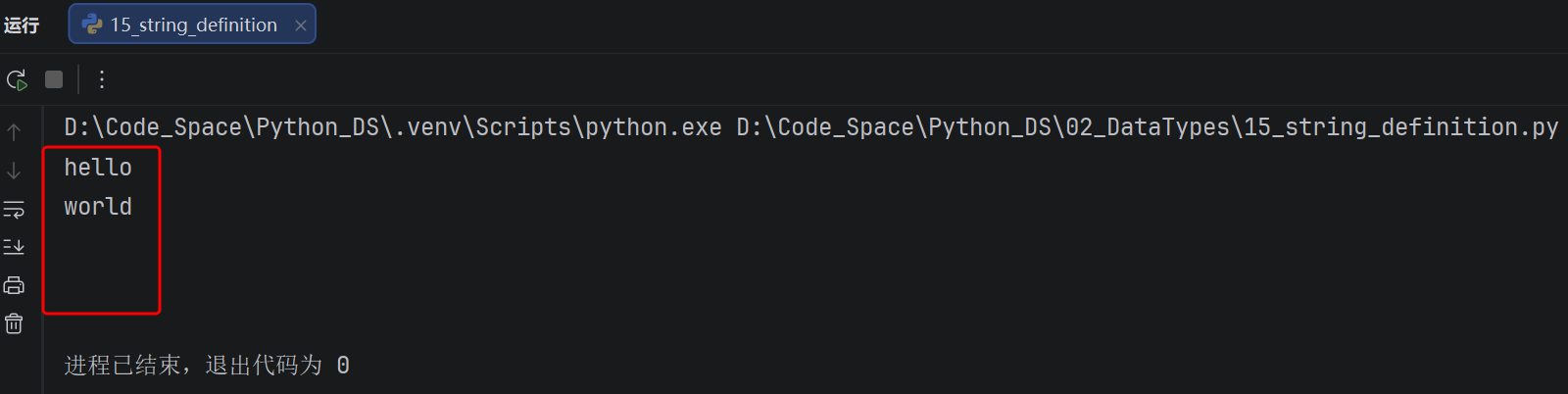
Task: Click the python.exe interpreter path
Action: click(x=393, y=127)
